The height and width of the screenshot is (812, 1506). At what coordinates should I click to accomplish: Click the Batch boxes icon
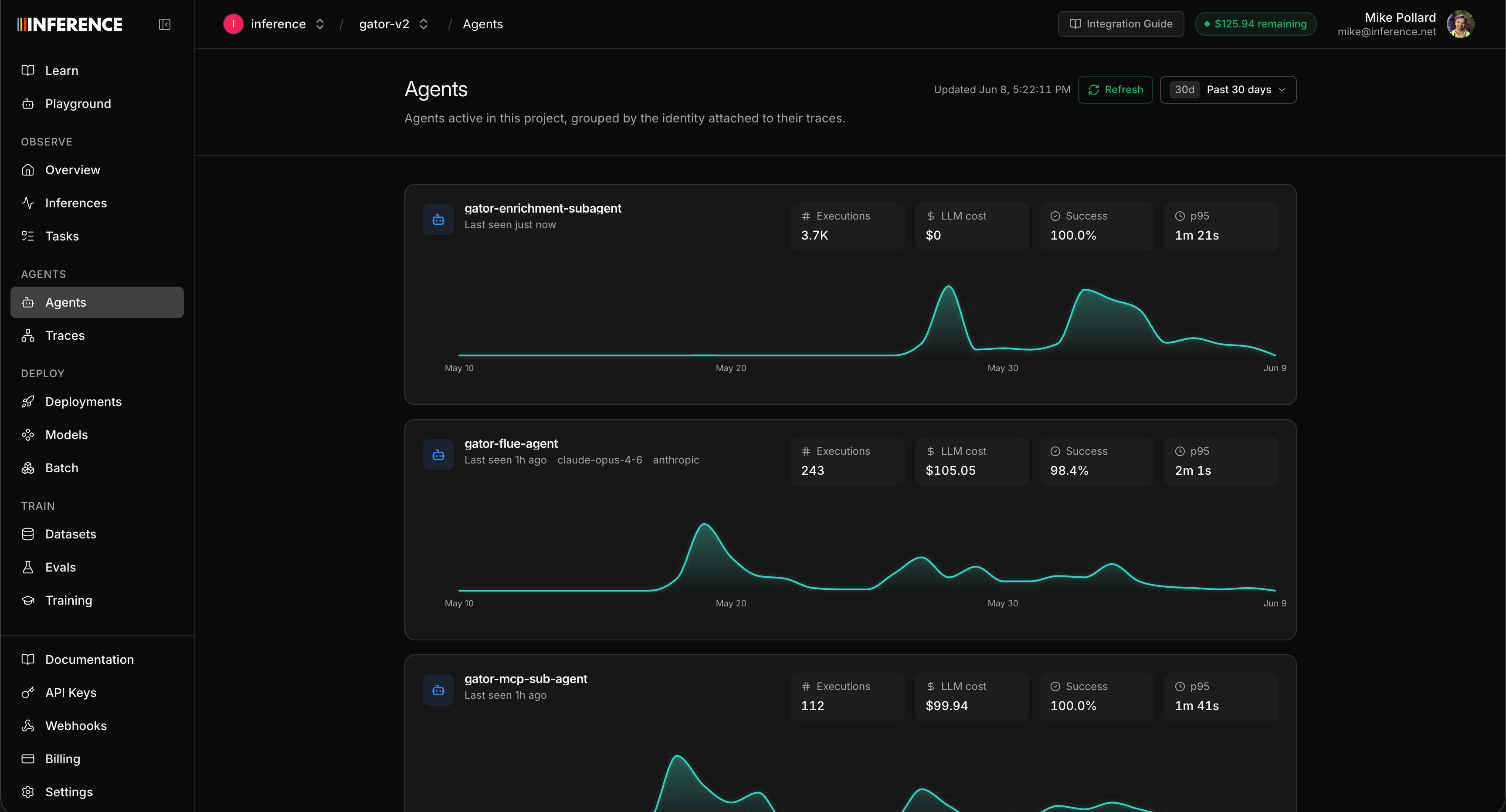point(28,468)
